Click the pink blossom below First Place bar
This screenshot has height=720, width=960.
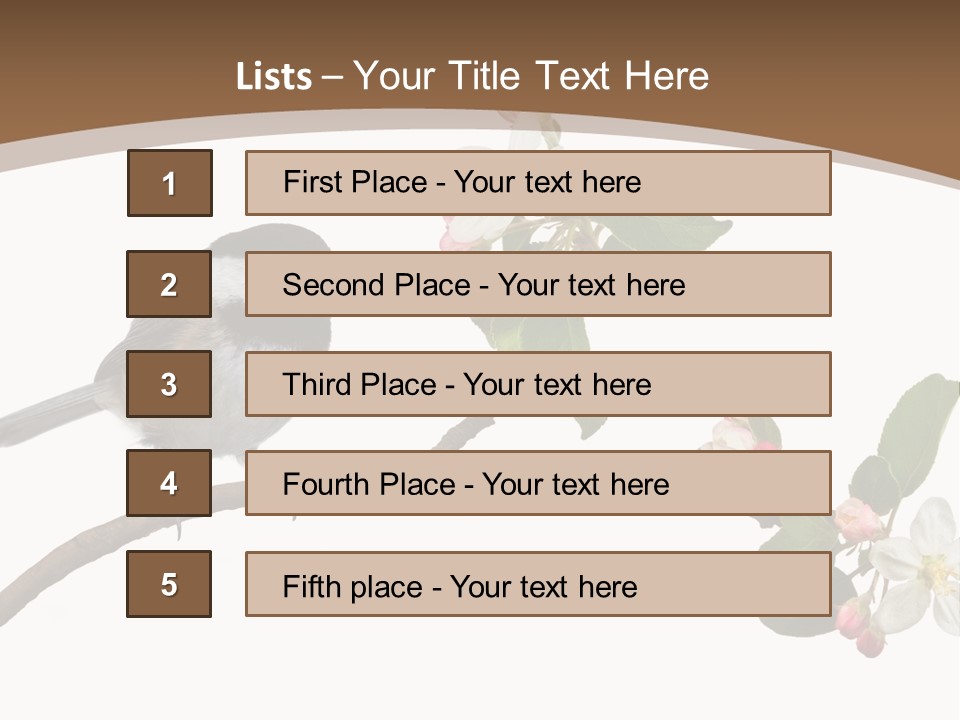point(462,232)
